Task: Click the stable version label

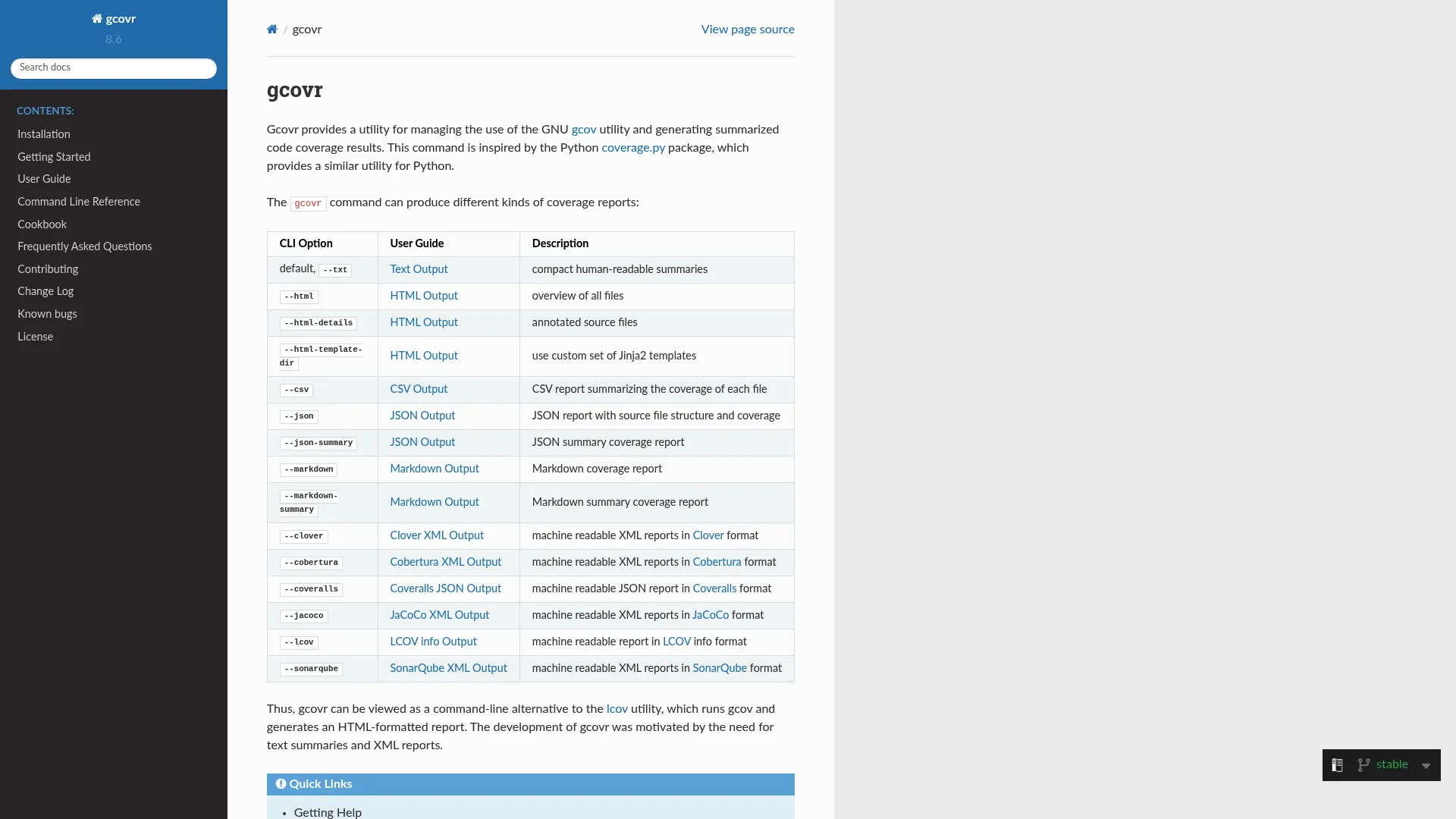Action: (x=1392, y=765)
